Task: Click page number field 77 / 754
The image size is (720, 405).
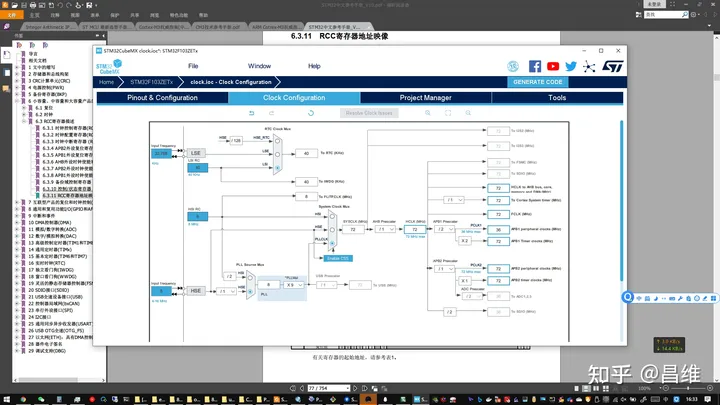Action: [x=328, y=388]
